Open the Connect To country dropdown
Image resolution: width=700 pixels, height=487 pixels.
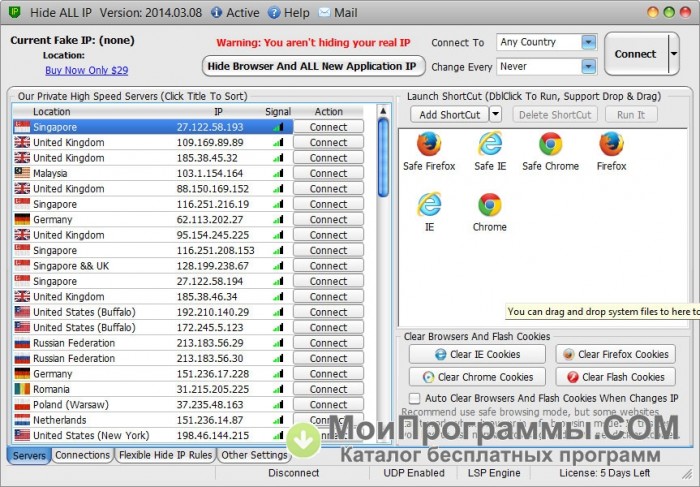[588, 42]
